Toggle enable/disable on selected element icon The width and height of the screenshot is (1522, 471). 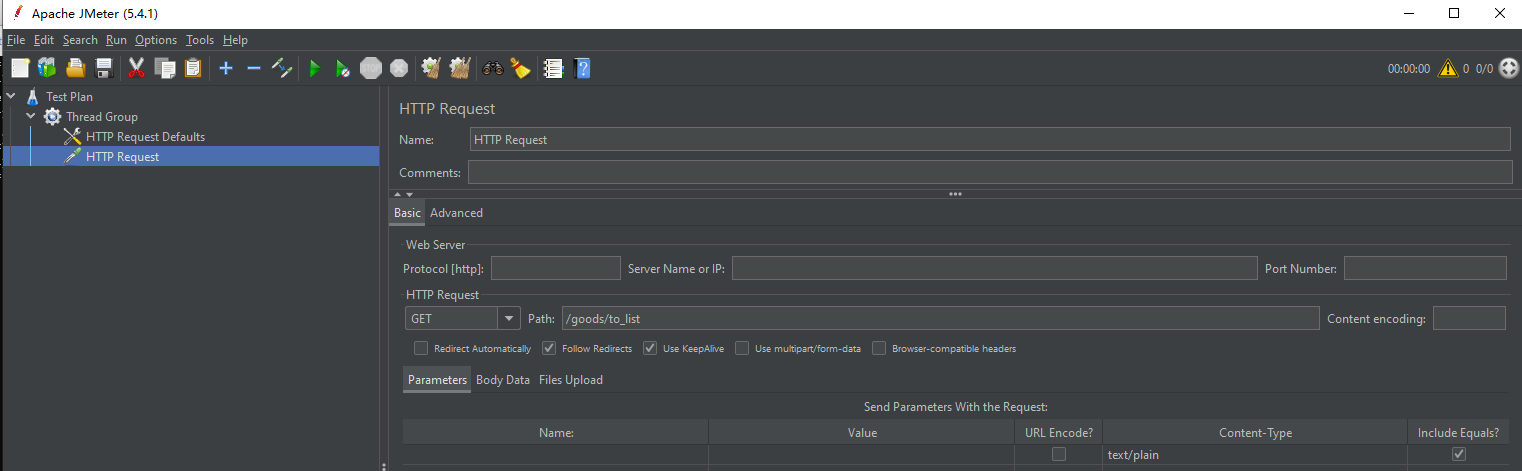pos(281,68)
